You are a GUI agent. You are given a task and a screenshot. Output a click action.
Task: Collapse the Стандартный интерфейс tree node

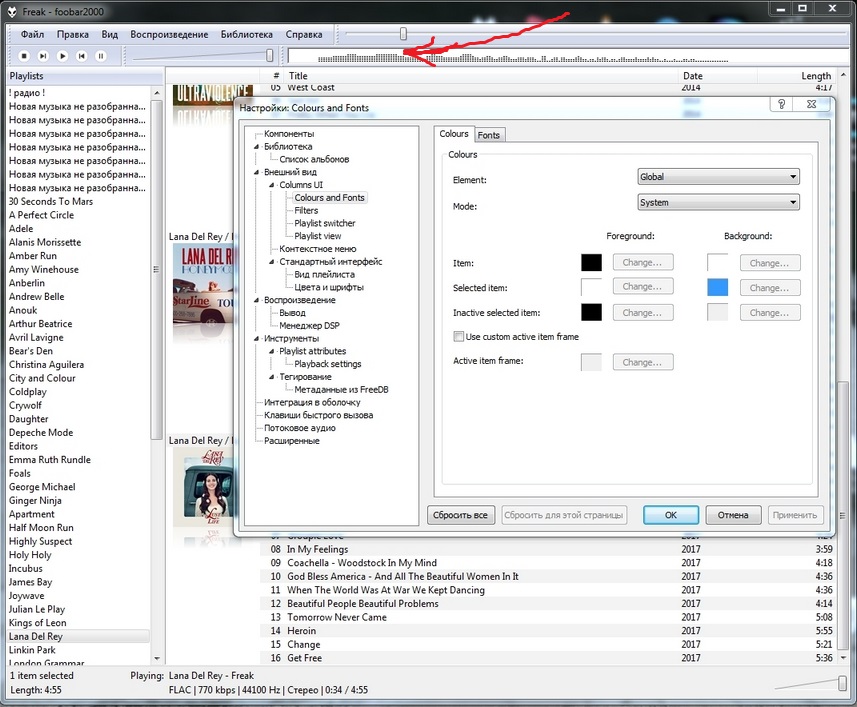[x=272, y=262]
